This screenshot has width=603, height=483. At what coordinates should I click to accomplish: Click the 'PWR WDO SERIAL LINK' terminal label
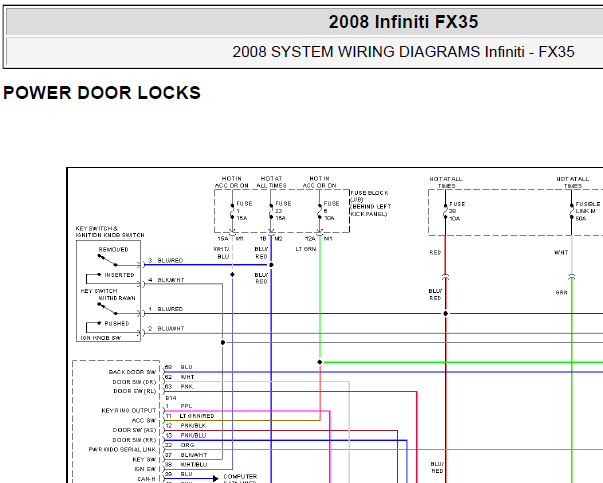[x=122, y=450]
